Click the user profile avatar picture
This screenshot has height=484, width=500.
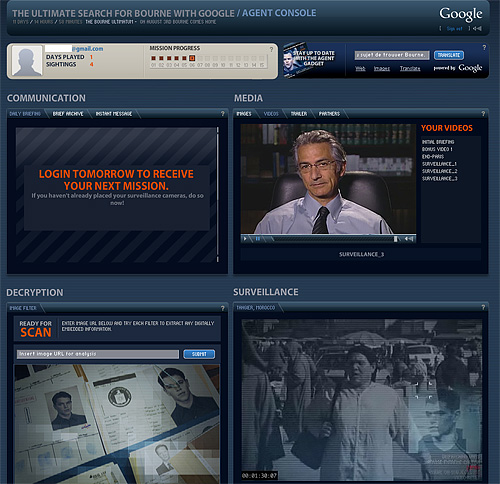point(27,61)
